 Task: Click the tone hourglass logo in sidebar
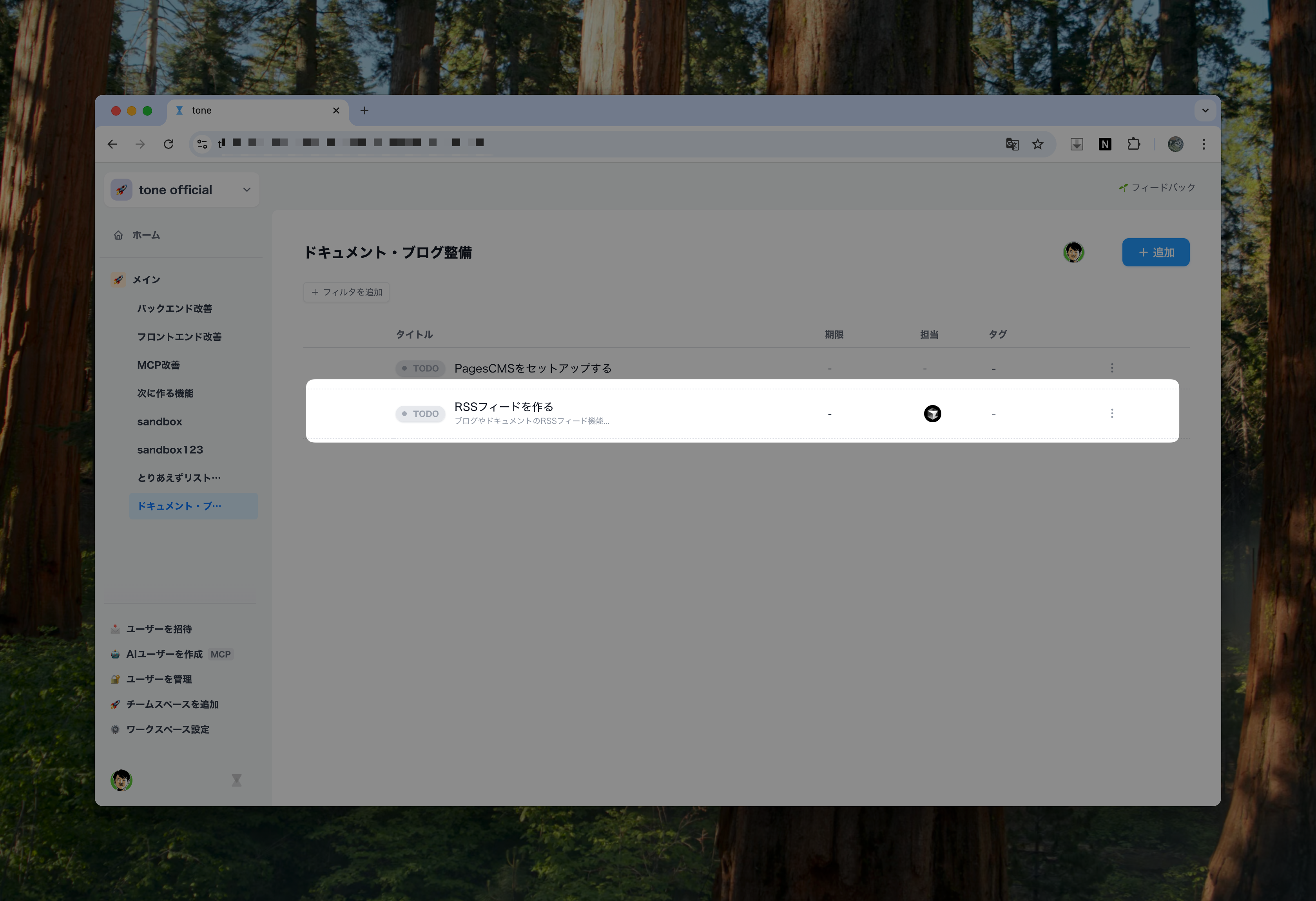[x=237, y=780]
